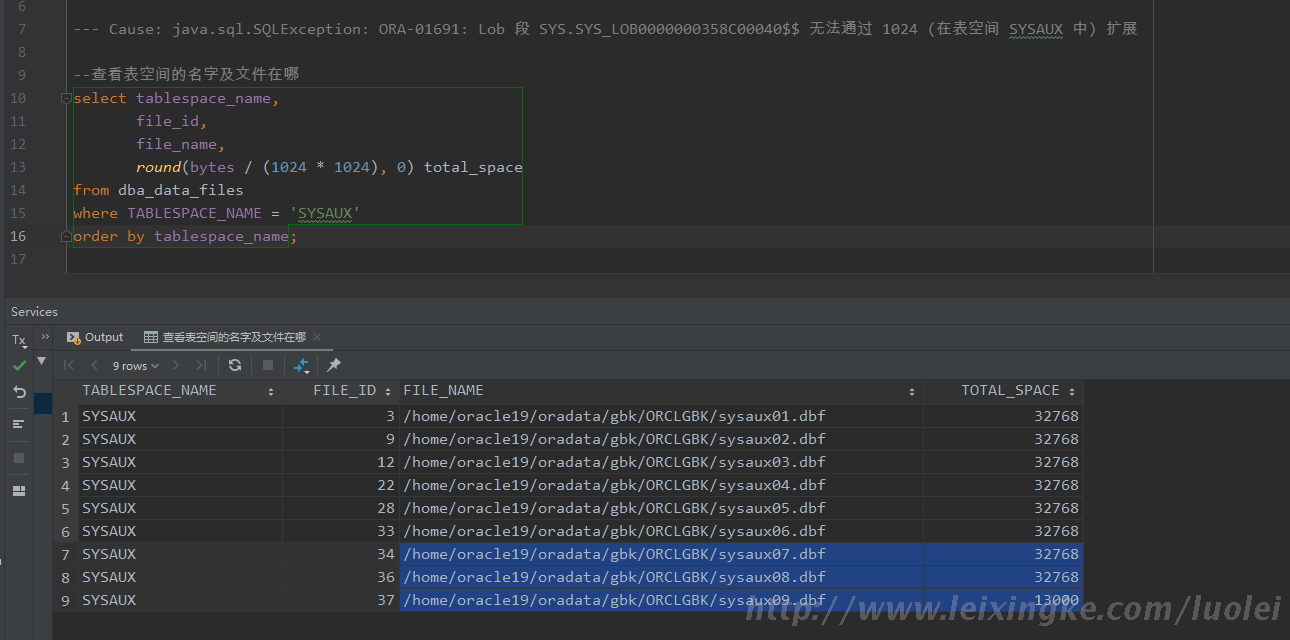1290x640 pixels.
Task: Click the 13000 total space cell
Action: click(1056, 600)
